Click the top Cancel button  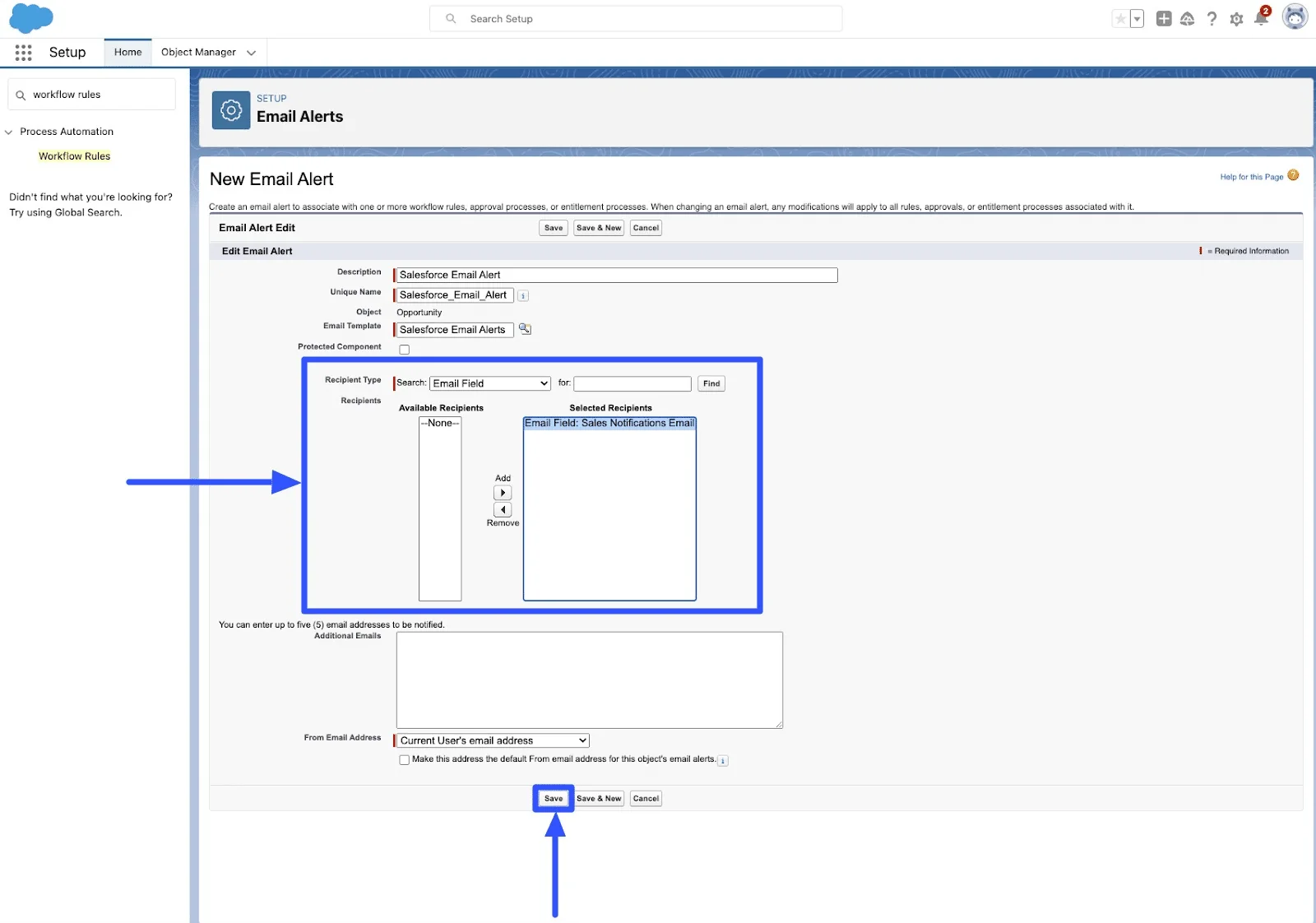click(646, 228)
